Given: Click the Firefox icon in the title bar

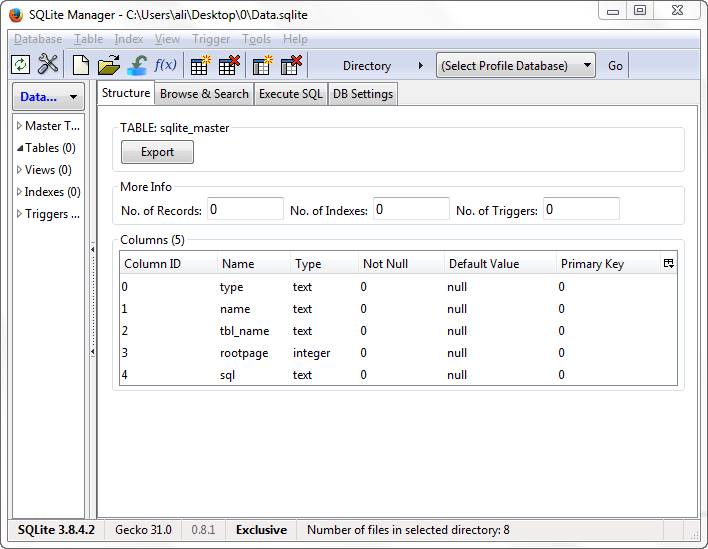Looking at the screenshot, I should click(16, 15).
